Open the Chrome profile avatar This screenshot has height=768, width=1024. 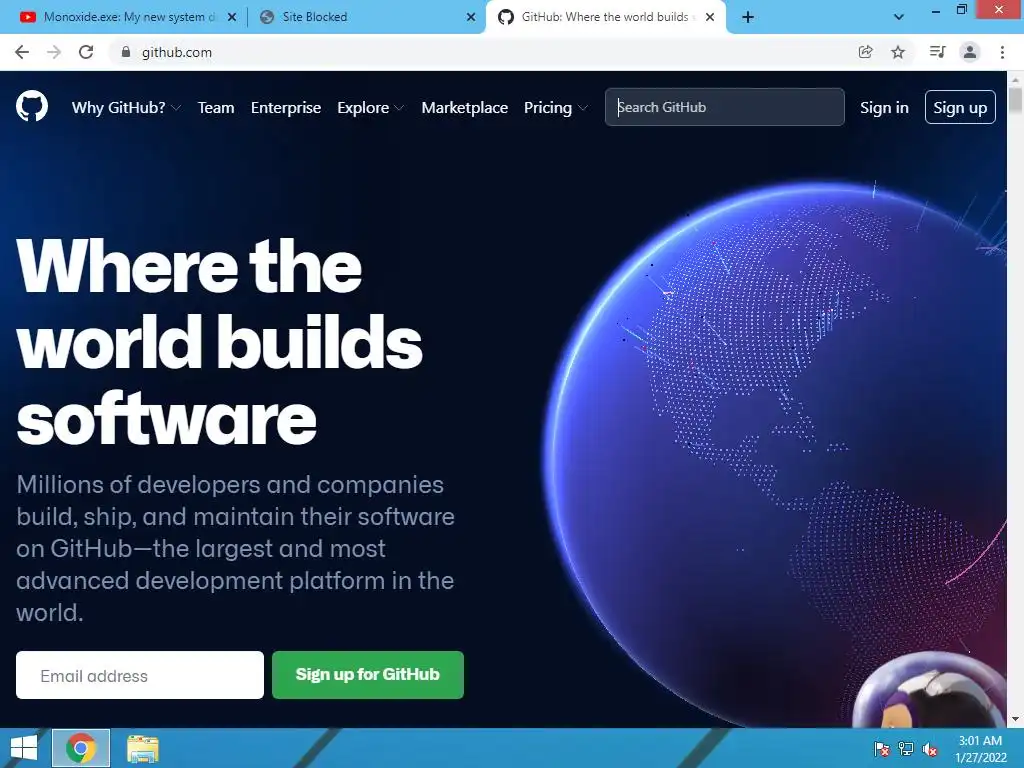pos(970,52)
